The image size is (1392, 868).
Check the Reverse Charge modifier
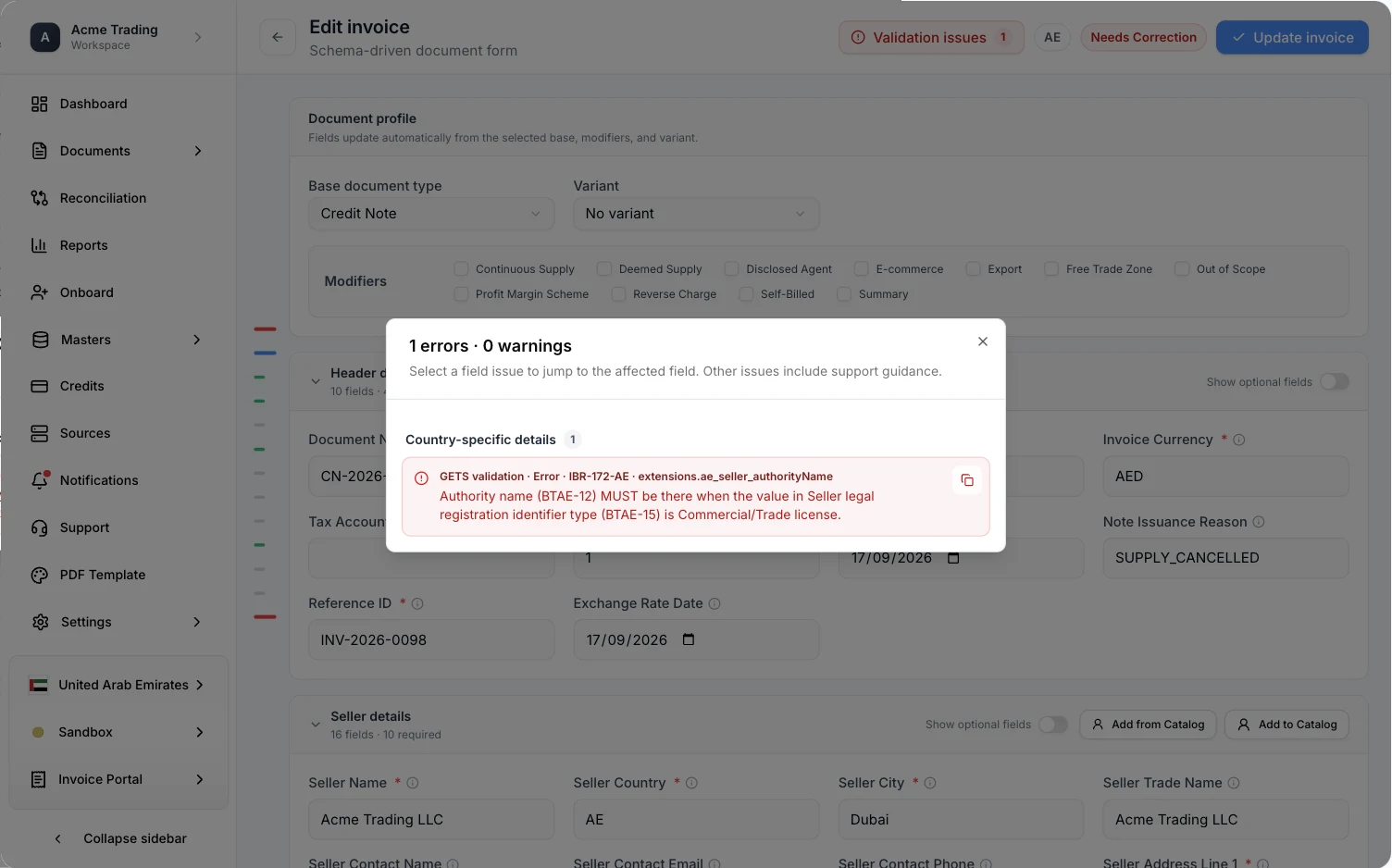pos(618,293)
